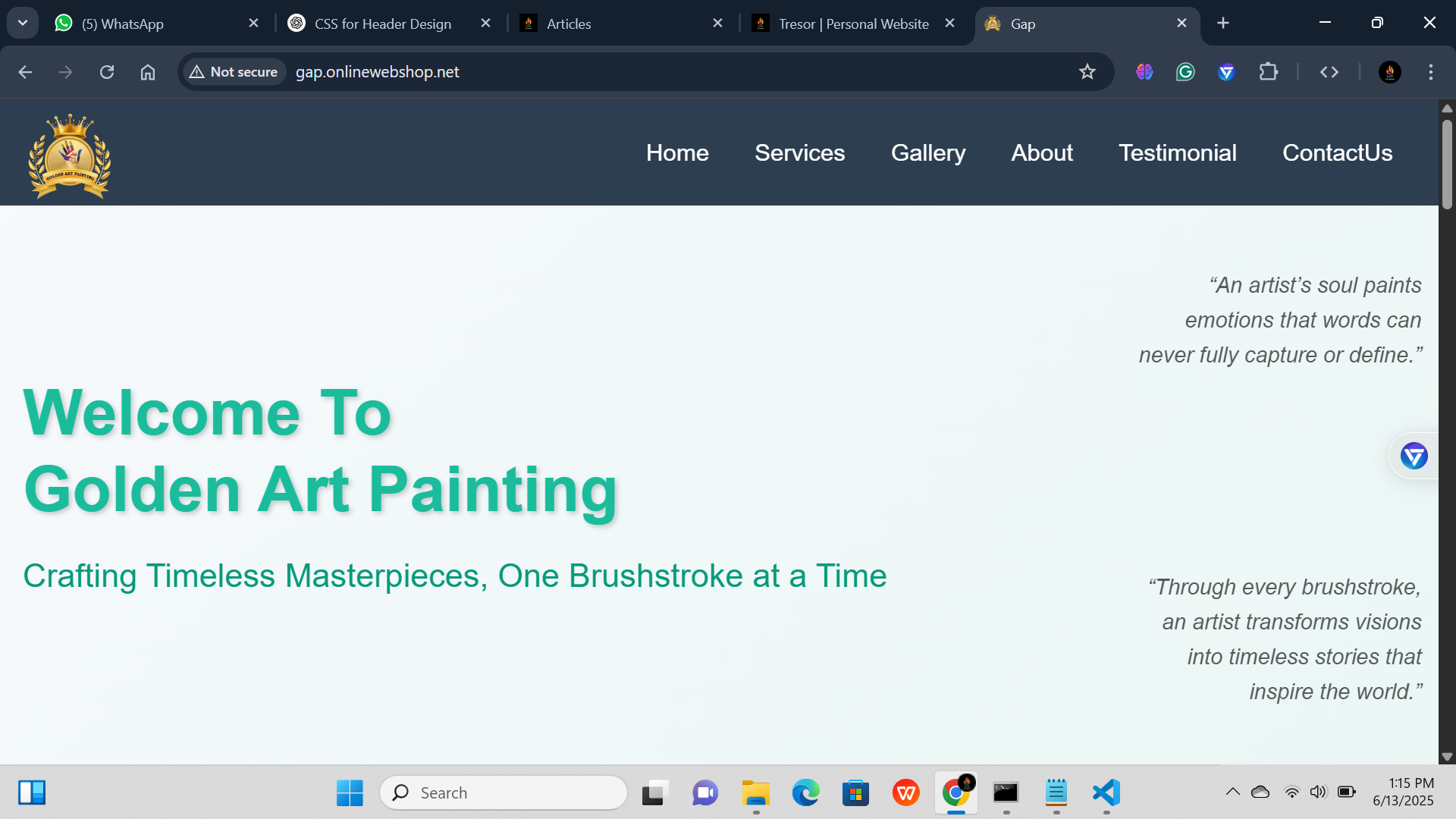The height and width of the screenshot is (819, 1456).
Task: Click the Grammarly extension icon
Action: click(1185, 72)
